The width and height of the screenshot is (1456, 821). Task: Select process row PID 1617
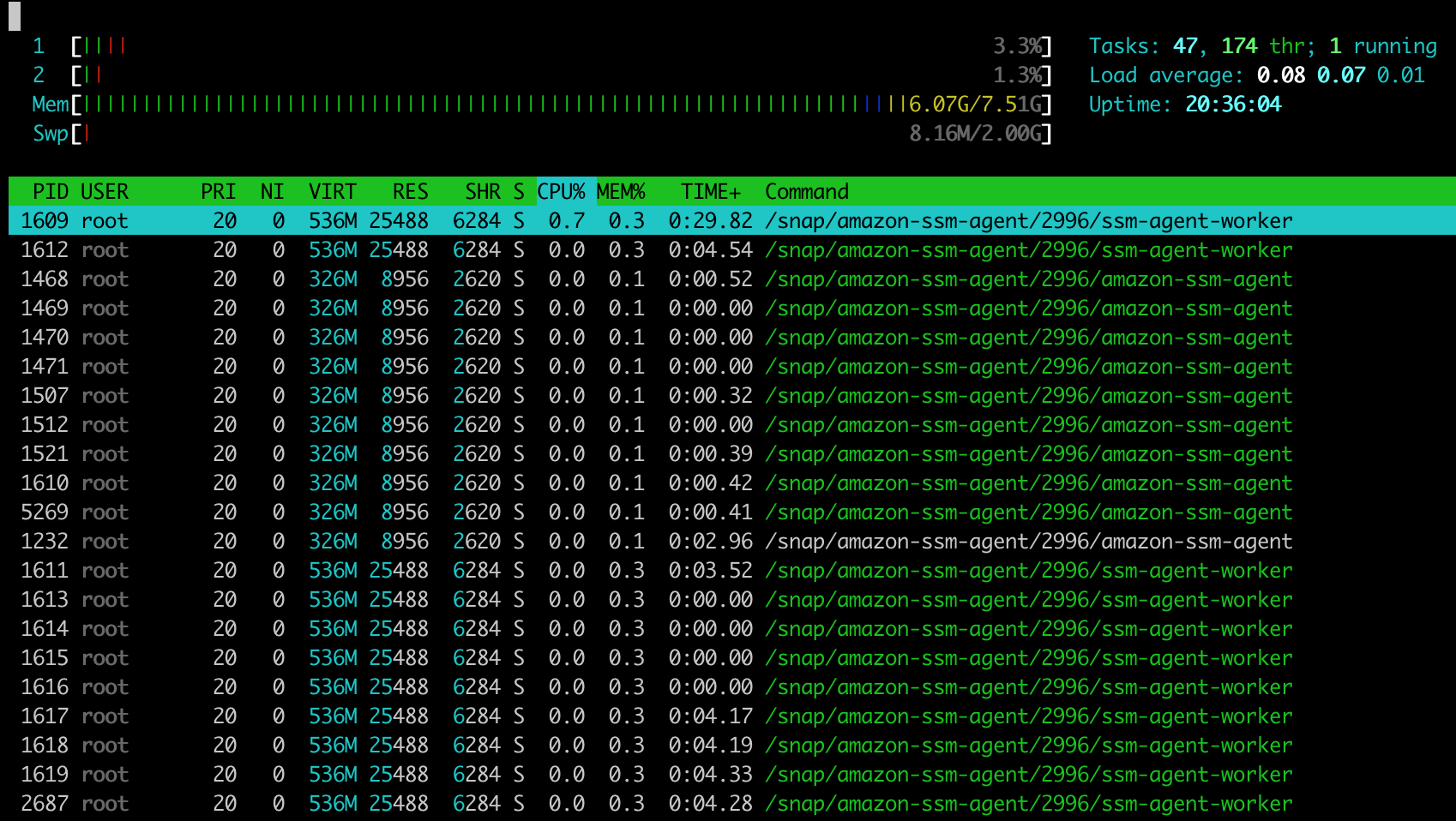pos(732,716)
